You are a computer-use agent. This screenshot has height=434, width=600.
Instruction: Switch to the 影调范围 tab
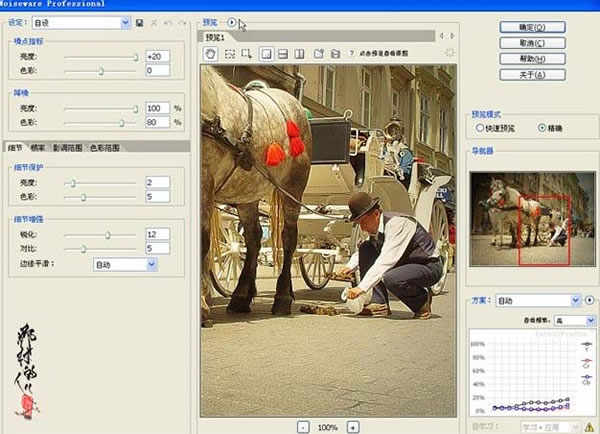click(67, 148)
